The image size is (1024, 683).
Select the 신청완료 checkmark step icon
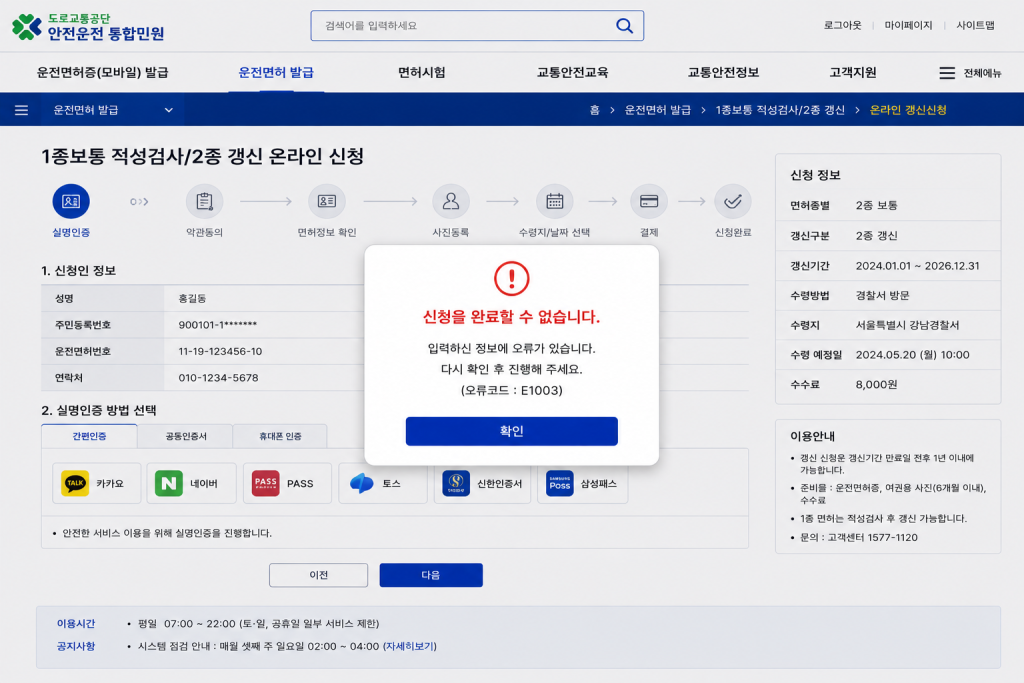(733, 201)
